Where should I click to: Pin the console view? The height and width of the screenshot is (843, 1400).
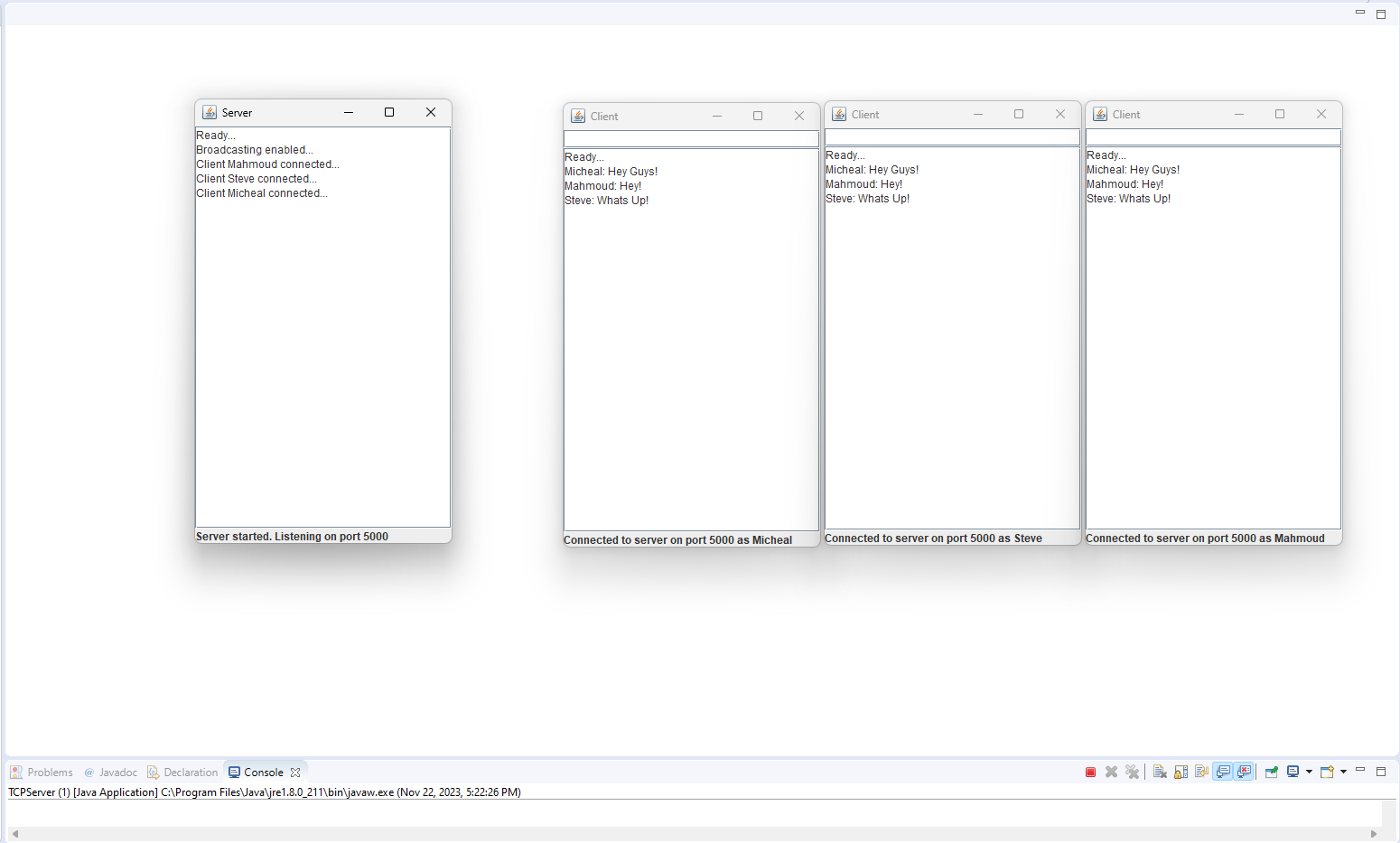1272,772
